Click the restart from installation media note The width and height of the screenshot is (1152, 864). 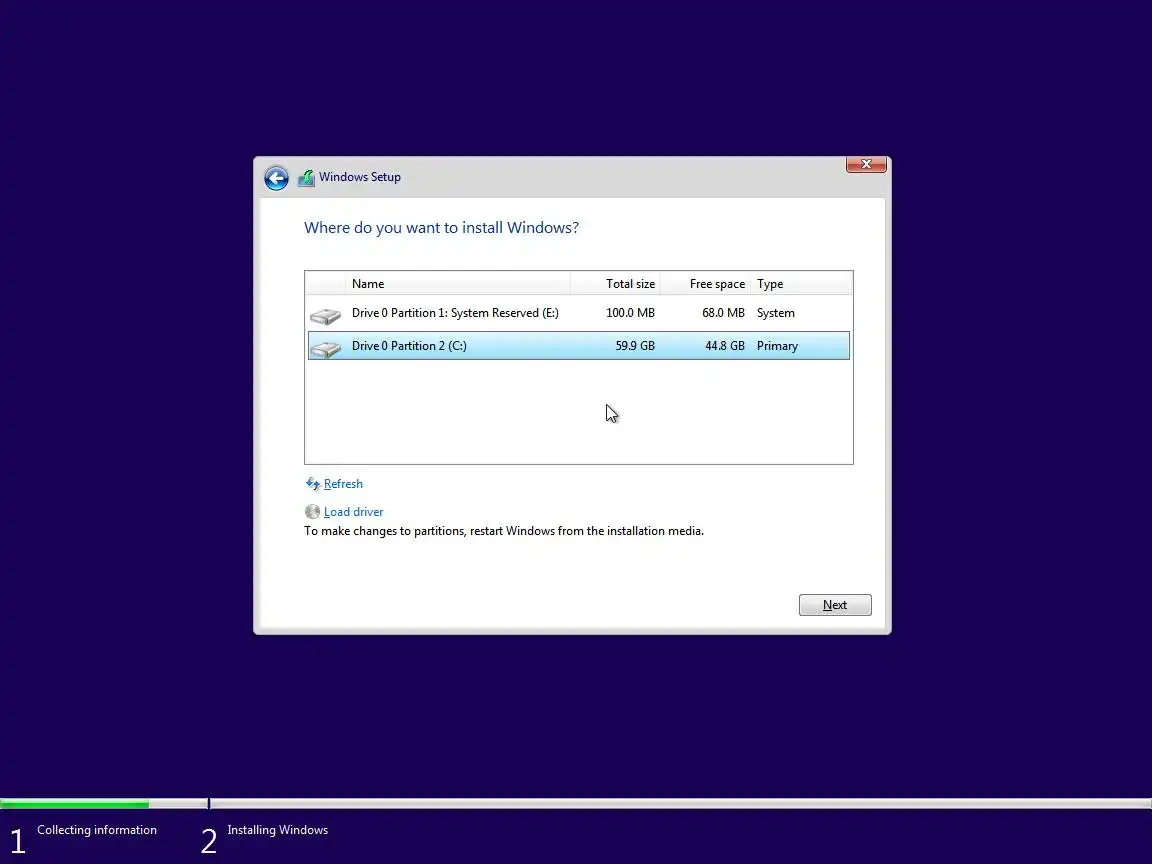pos(504,531)
